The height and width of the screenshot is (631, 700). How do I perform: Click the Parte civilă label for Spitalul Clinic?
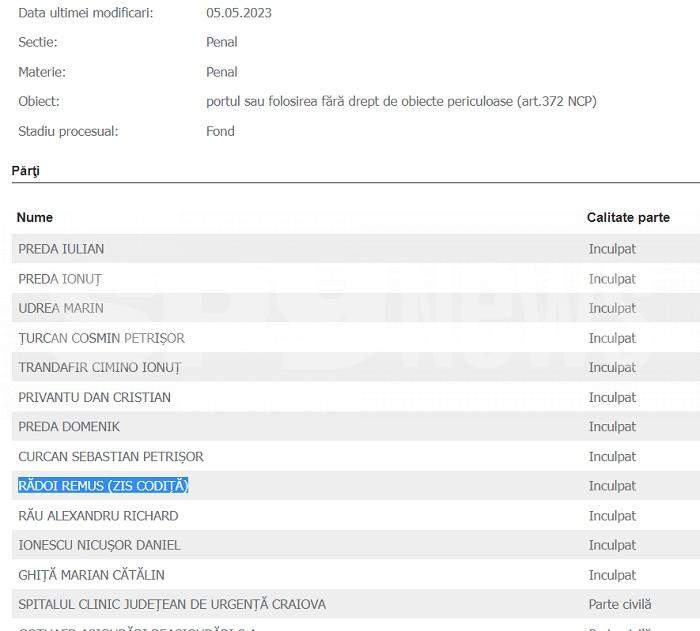coord(620,604)
